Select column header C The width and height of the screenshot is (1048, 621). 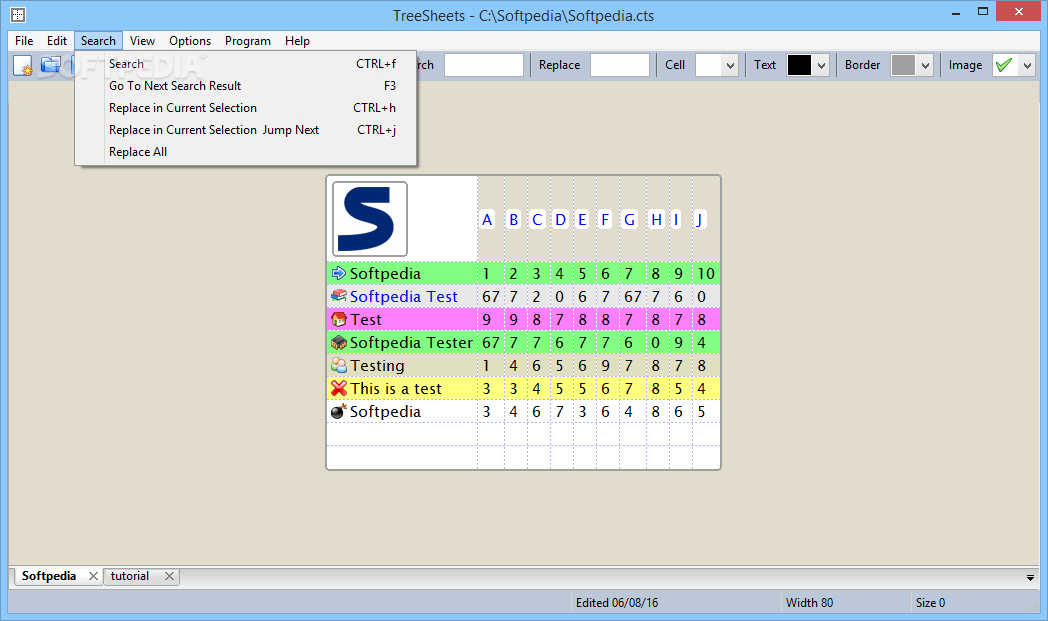click(537, 219)
